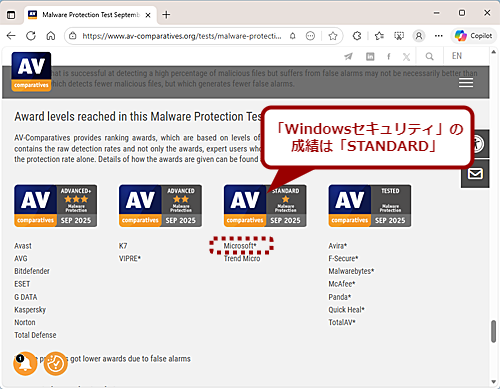The image size is (501, 390).
Task: Select G DATA in the list
Action: point(26,297)
